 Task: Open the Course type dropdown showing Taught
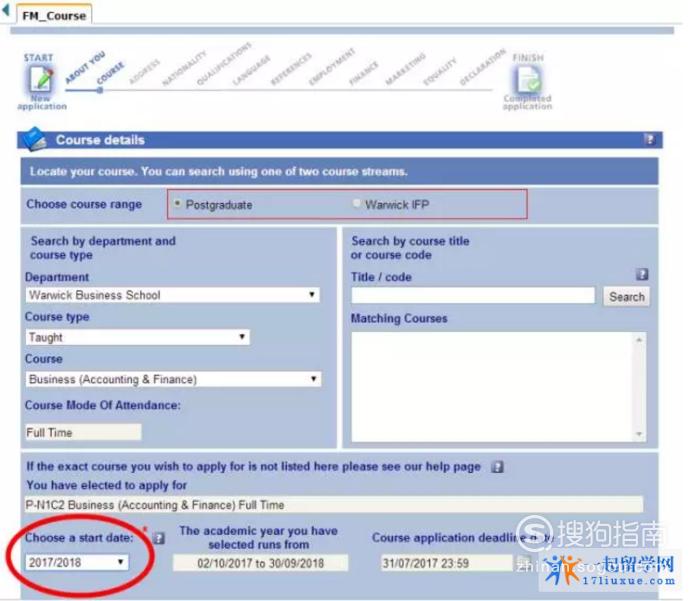[138, 337]
